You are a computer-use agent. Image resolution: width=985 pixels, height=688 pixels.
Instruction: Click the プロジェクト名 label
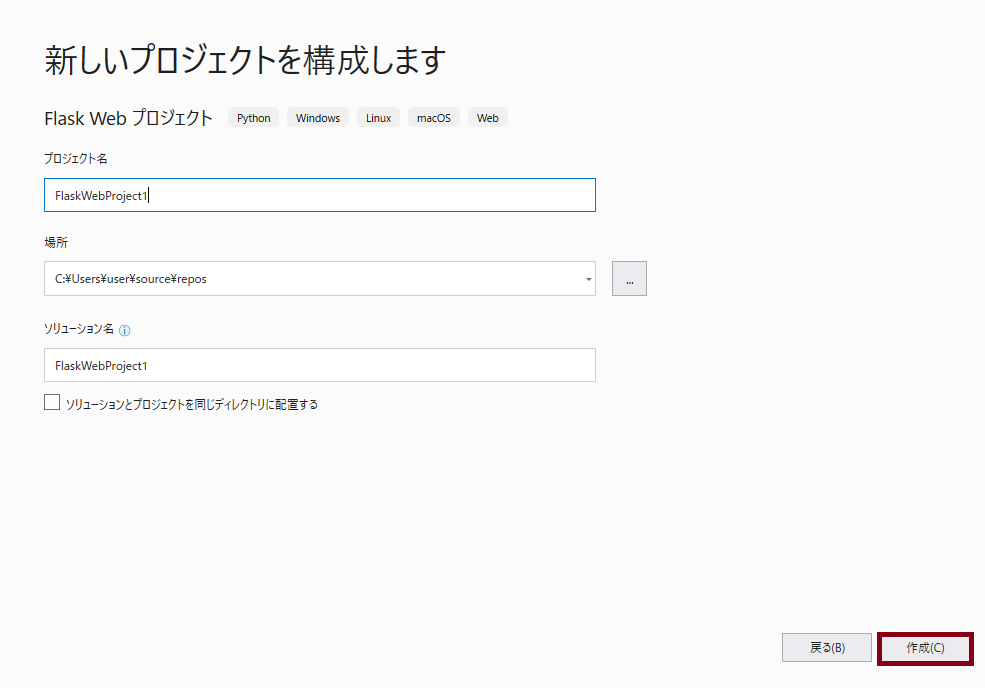[75, 158]
